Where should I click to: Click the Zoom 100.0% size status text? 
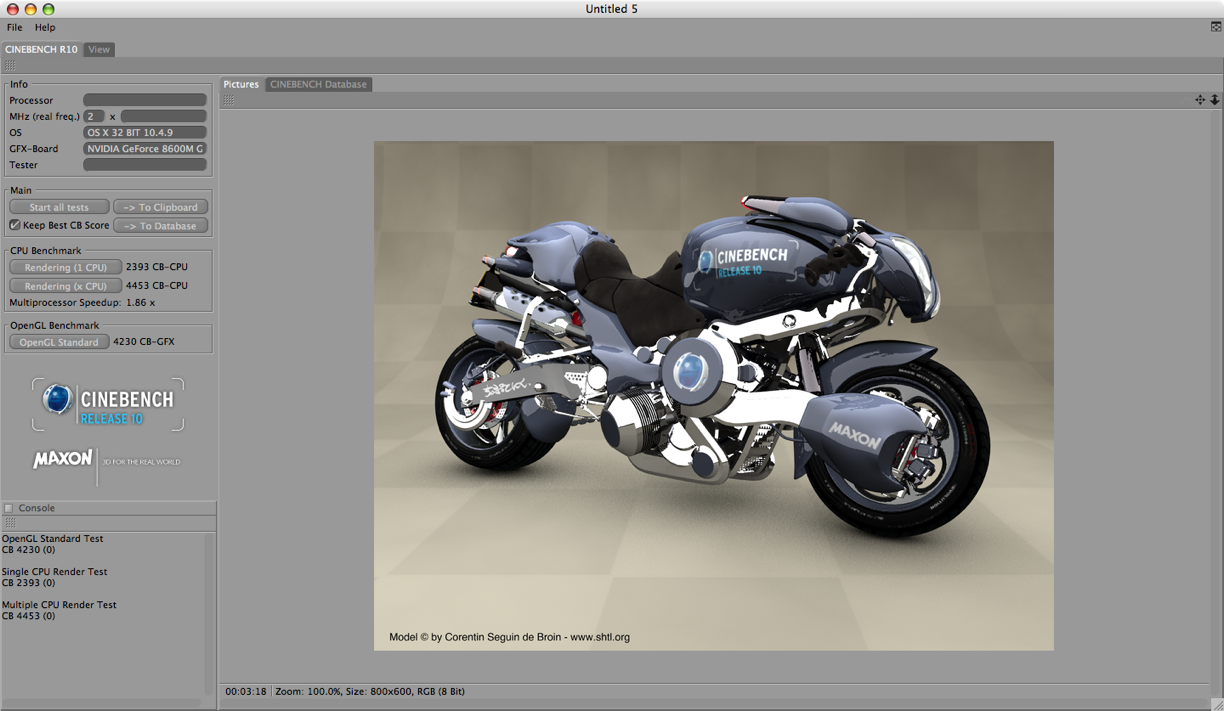tap(370, 691)
